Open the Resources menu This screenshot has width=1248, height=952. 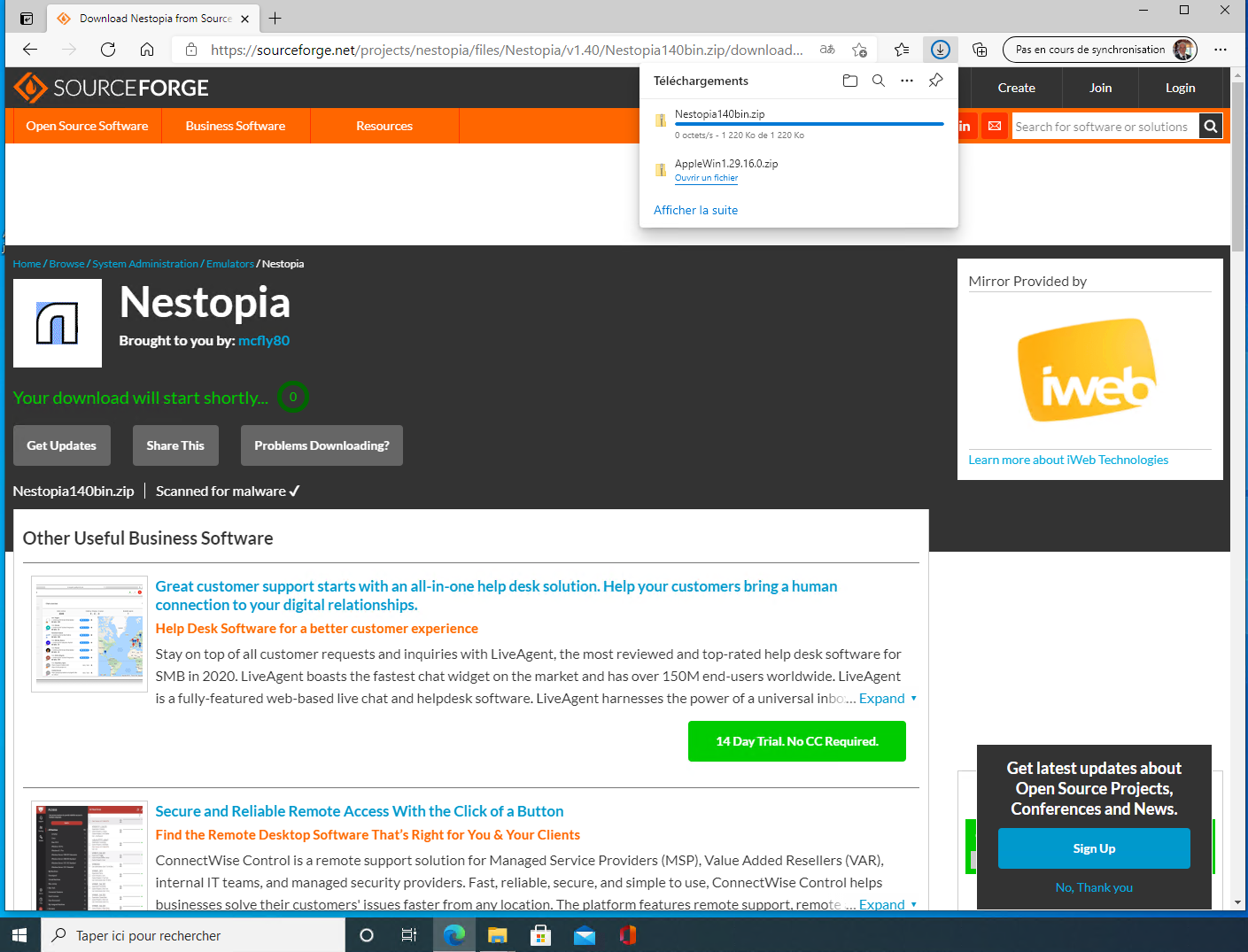(384, 126)
